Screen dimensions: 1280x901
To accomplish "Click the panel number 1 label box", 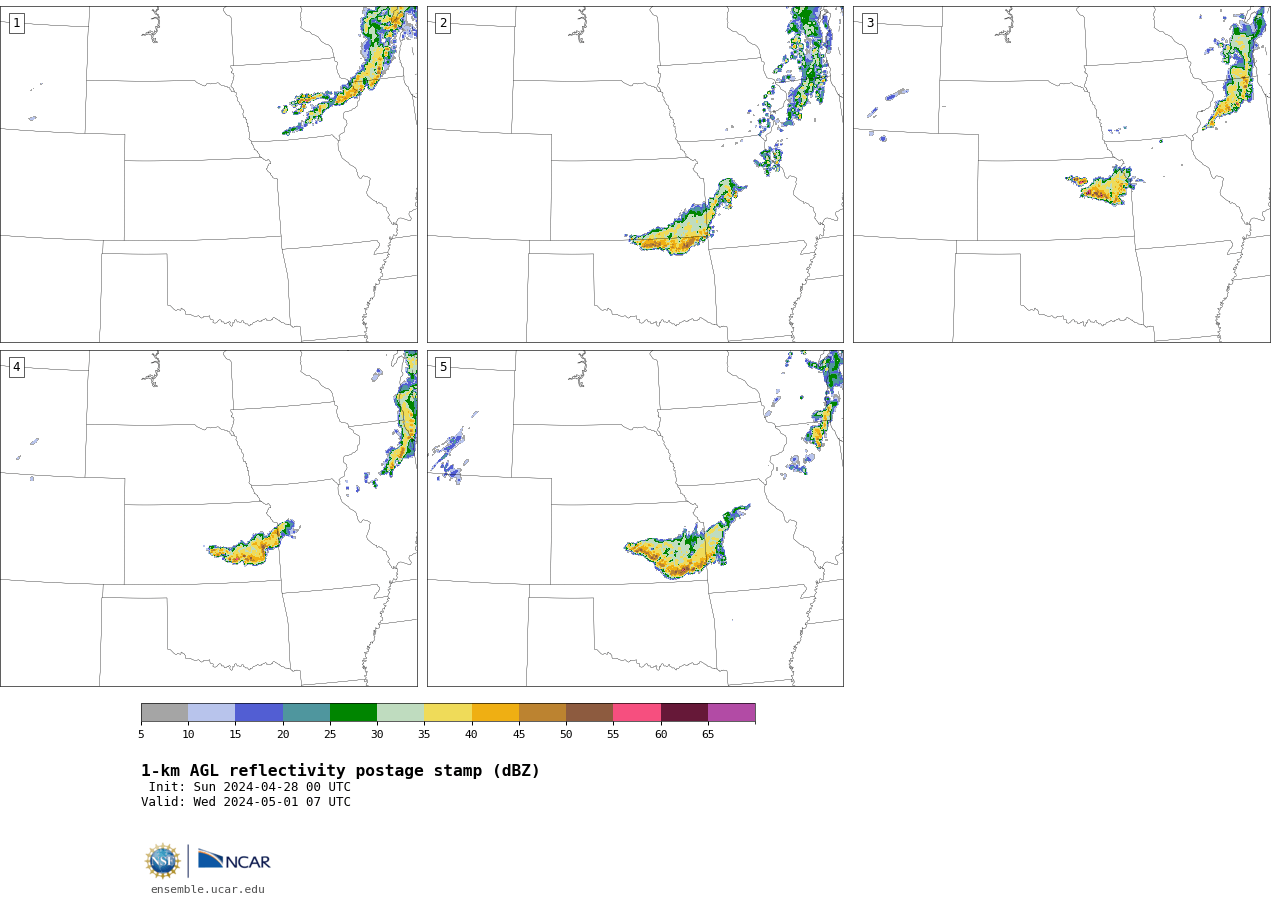I will (x=16, y=23).
